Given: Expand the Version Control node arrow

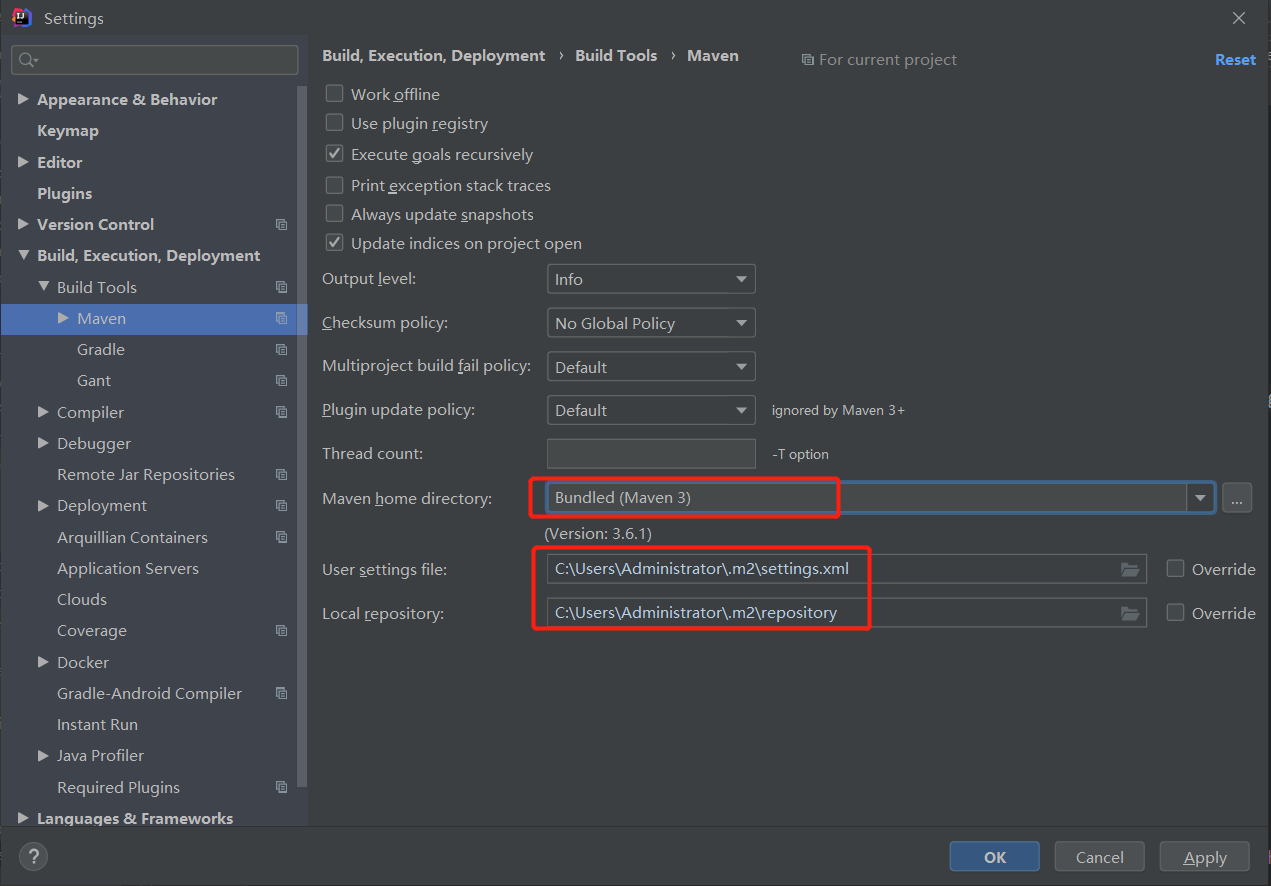Looking at the screenshot, I should (23, 225).
